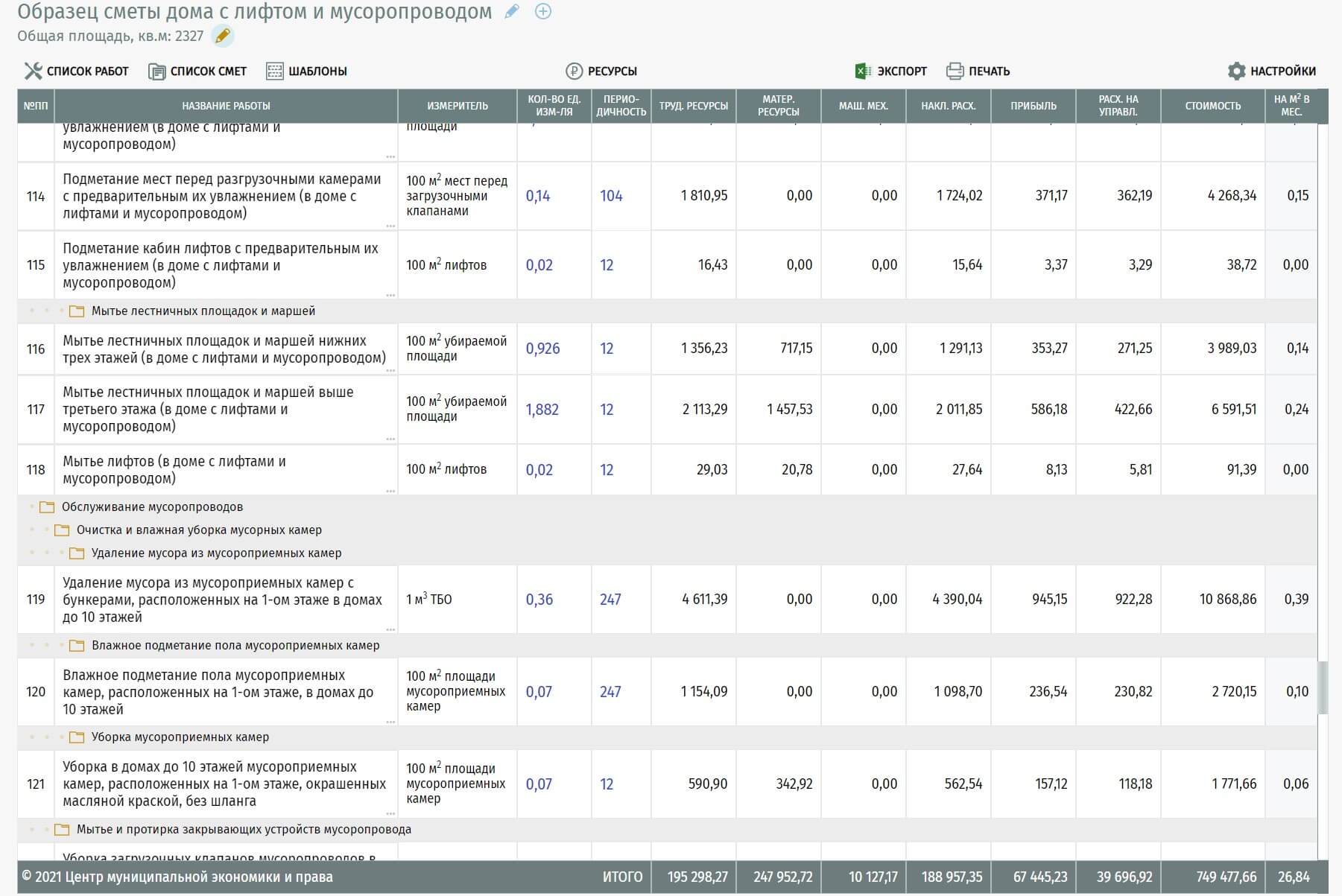Open Ресурсы section

[x=612, y=72]
